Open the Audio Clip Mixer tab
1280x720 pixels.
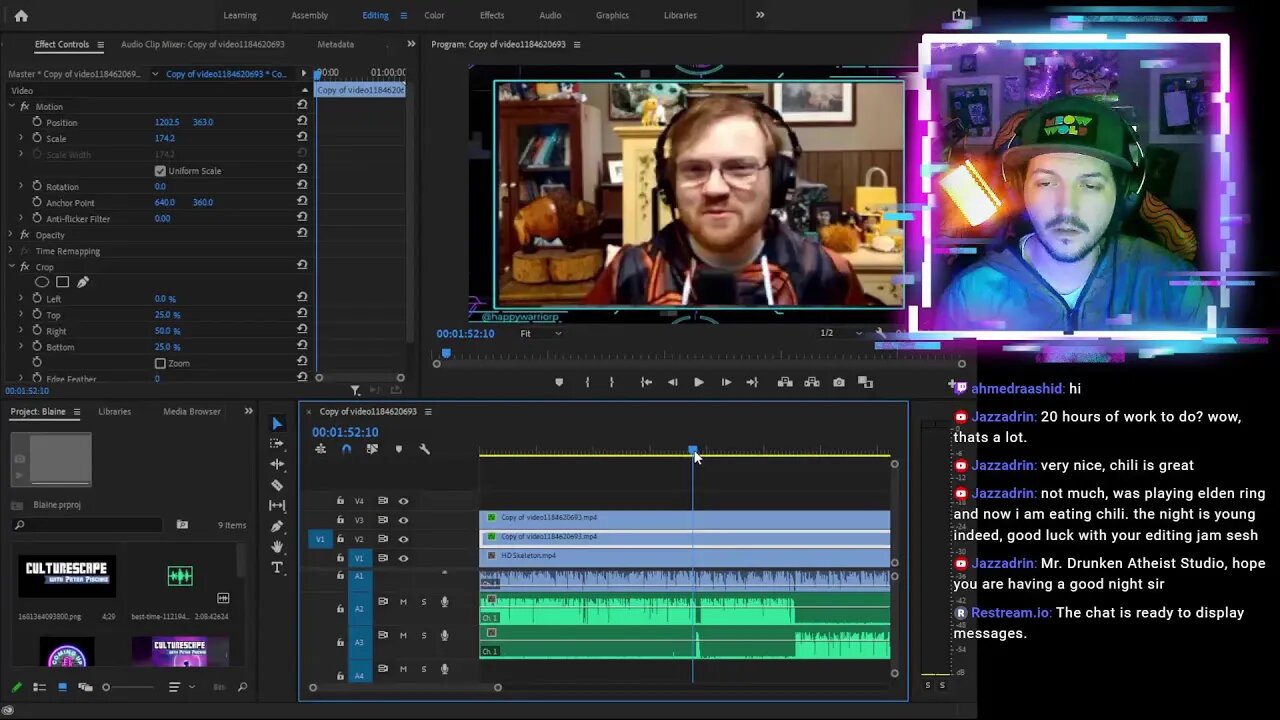click(x=203, y=44)
